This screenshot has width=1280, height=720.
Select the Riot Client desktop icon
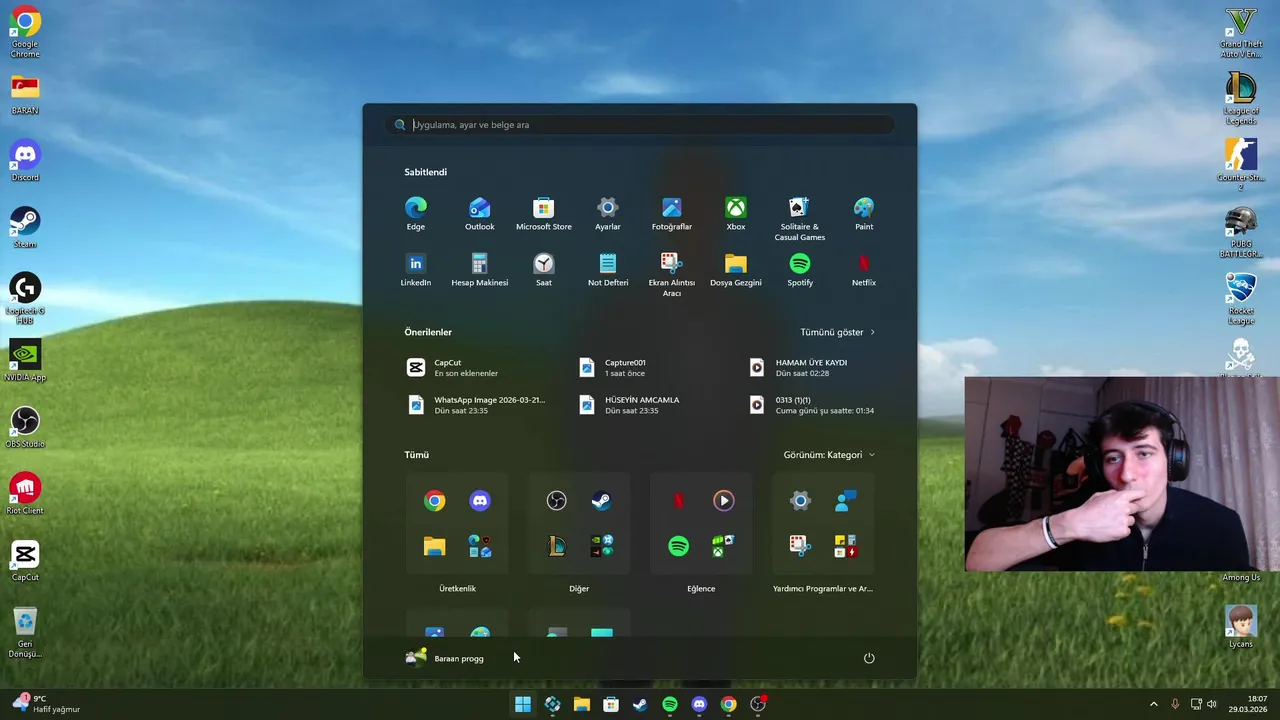(x=25, y=493)
